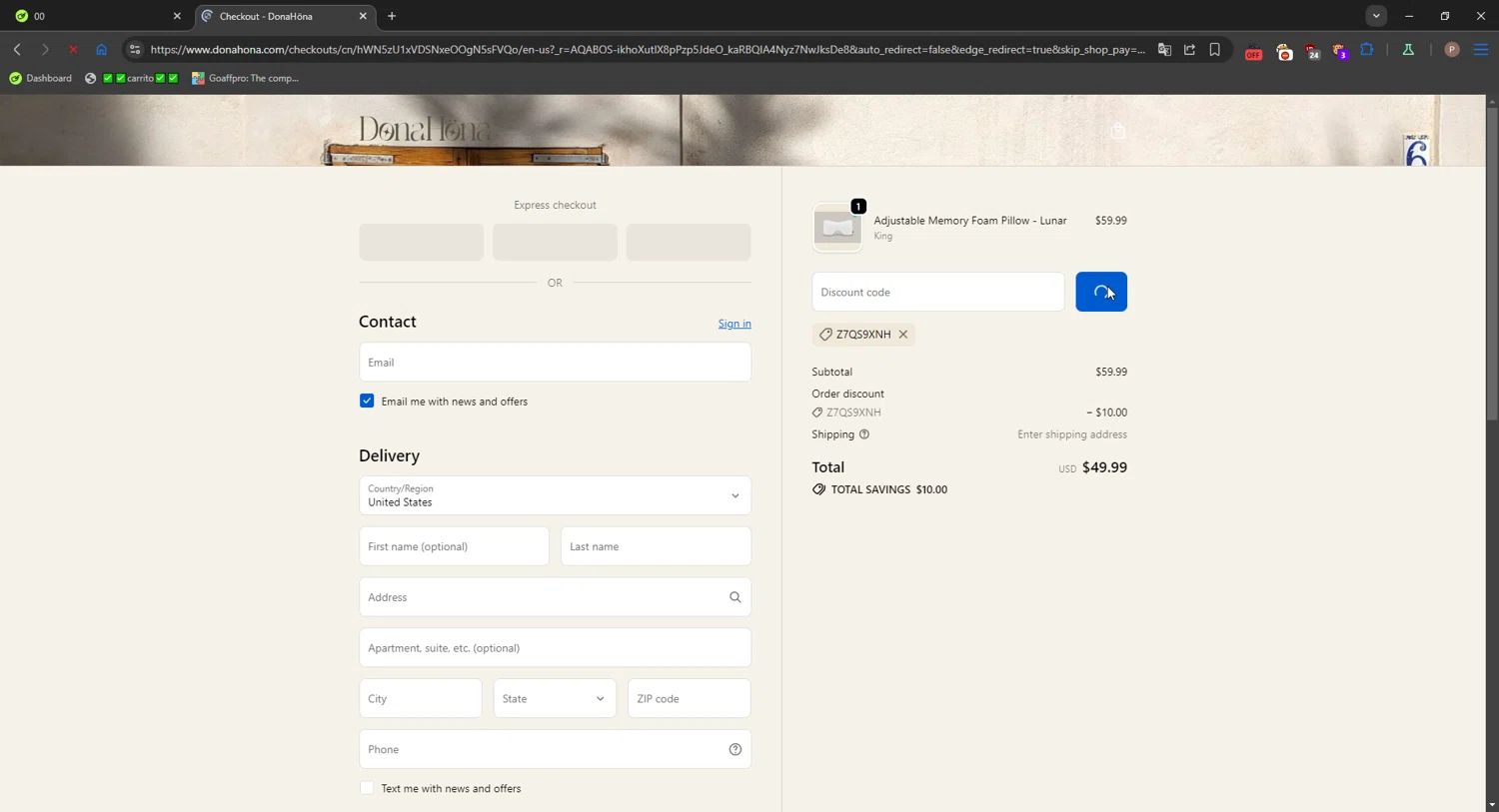Select the Checkout - DonaHōna tab
This screenshot has height=812, width=1499.
[x=285, y=16]
